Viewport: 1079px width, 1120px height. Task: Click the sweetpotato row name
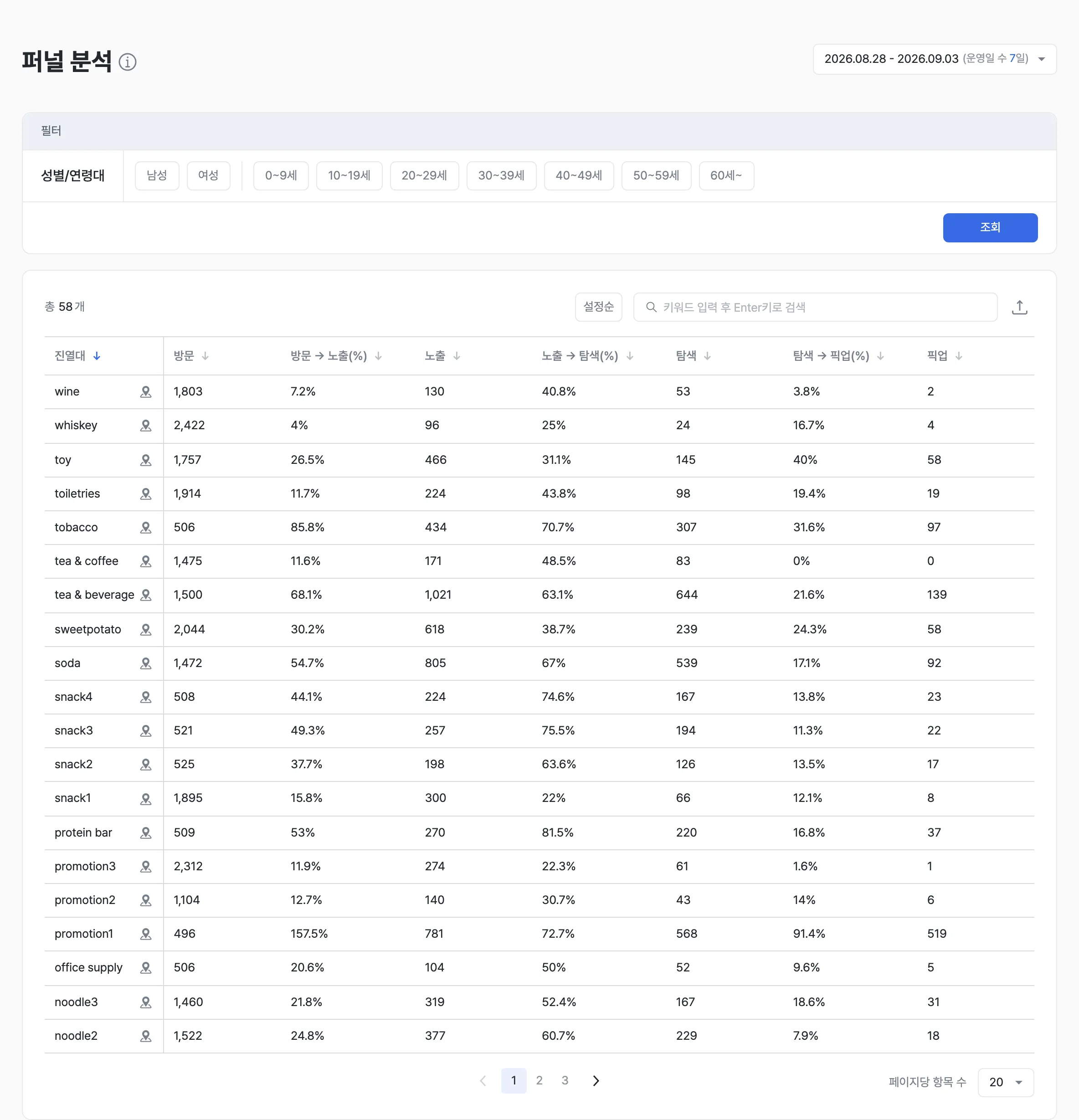(88, 630)
